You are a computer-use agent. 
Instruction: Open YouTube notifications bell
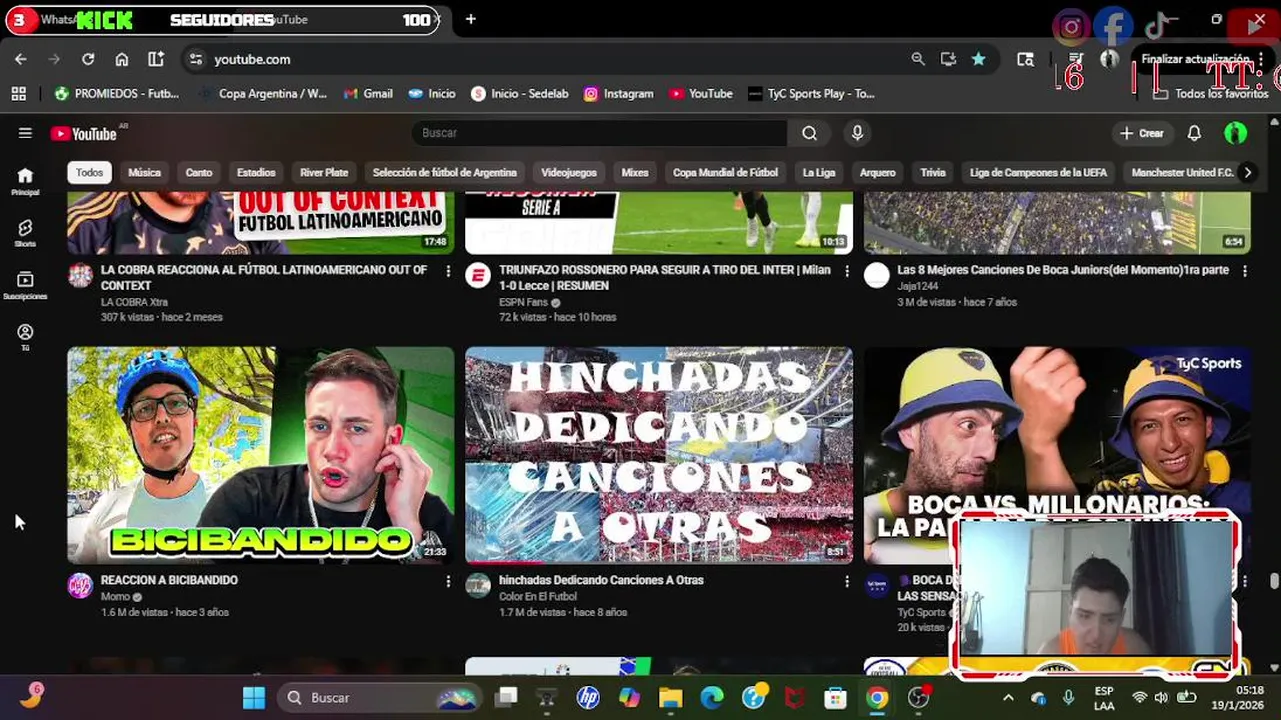pyautogui.click(x=1194, y=133)
